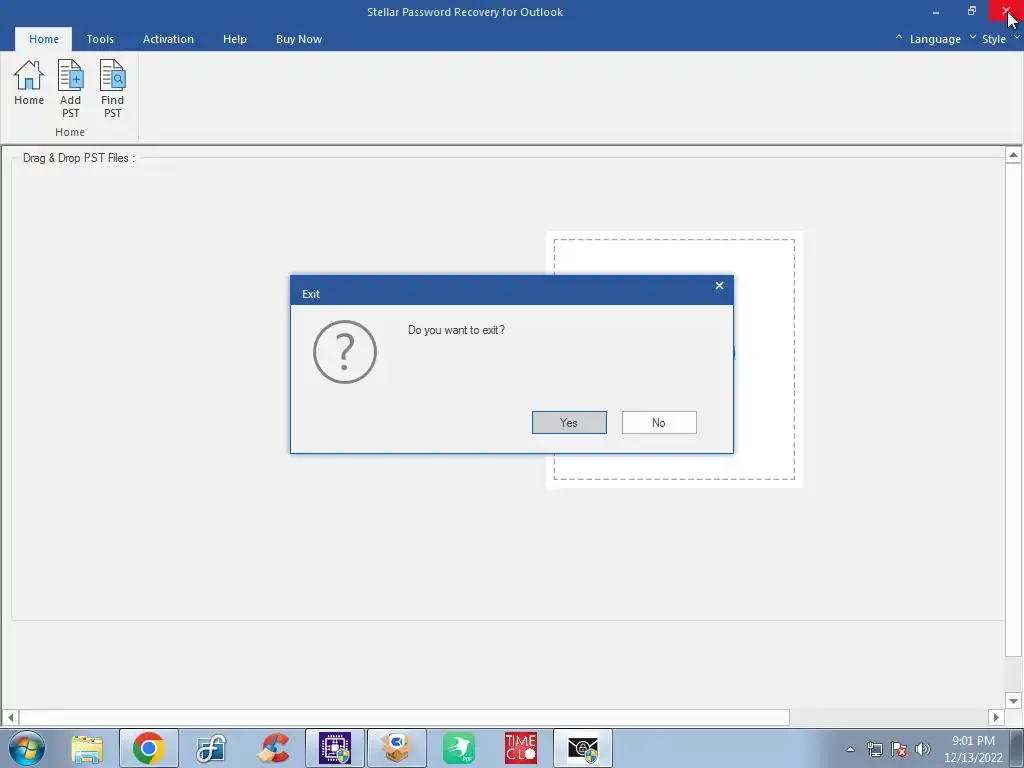Click the network tray icon
Image resolution: width=1024 pixels, height=768 pixels.
(x=874, y=749)
